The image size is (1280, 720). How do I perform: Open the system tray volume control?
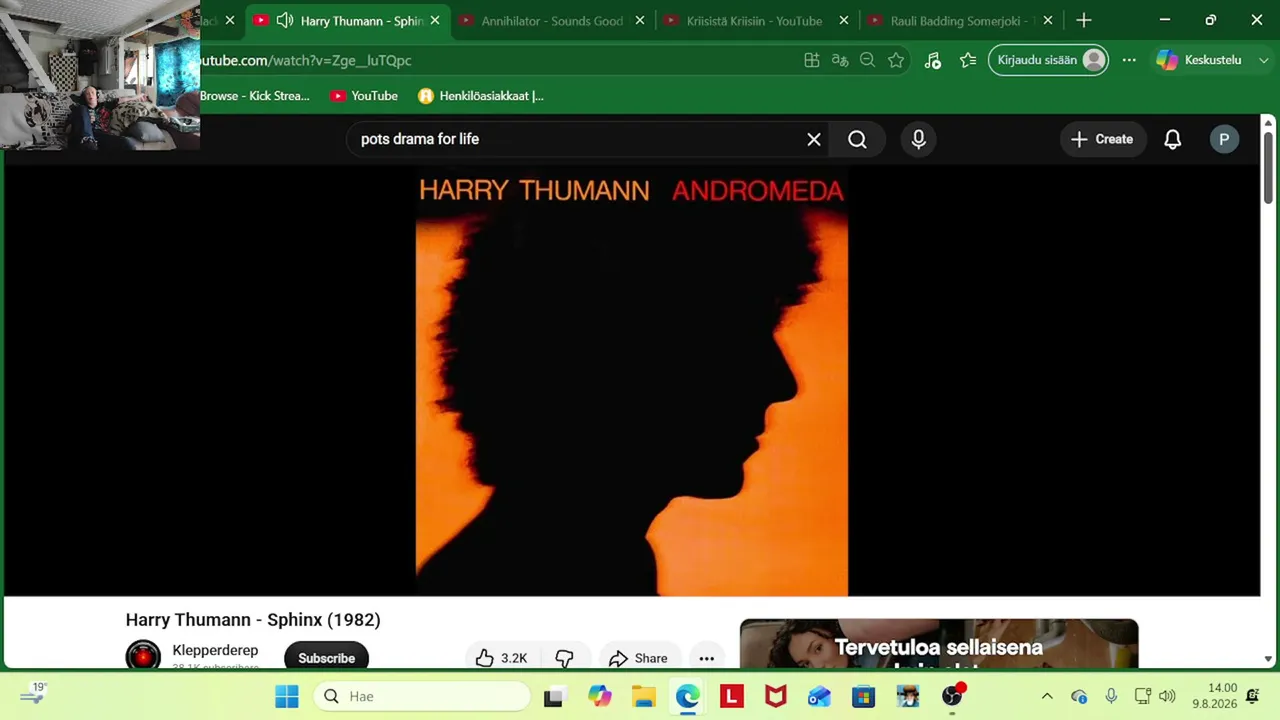coord(1167,696)
